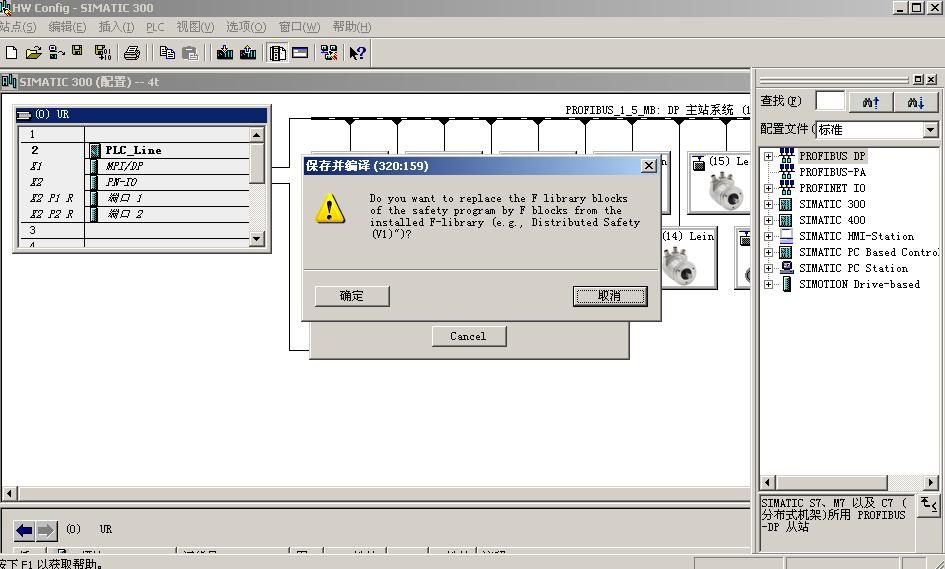
Task: Expand the SIMATIC HMI-Station node
Action: pos(768,236)
